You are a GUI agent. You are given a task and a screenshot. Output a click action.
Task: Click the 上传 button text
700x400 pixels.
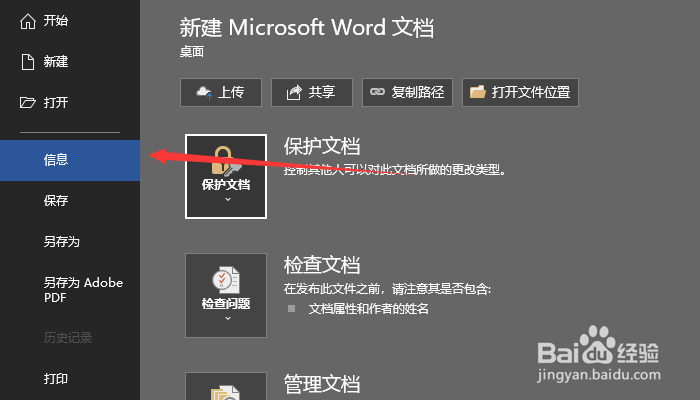pyautogui.click(x=231, y=92)
